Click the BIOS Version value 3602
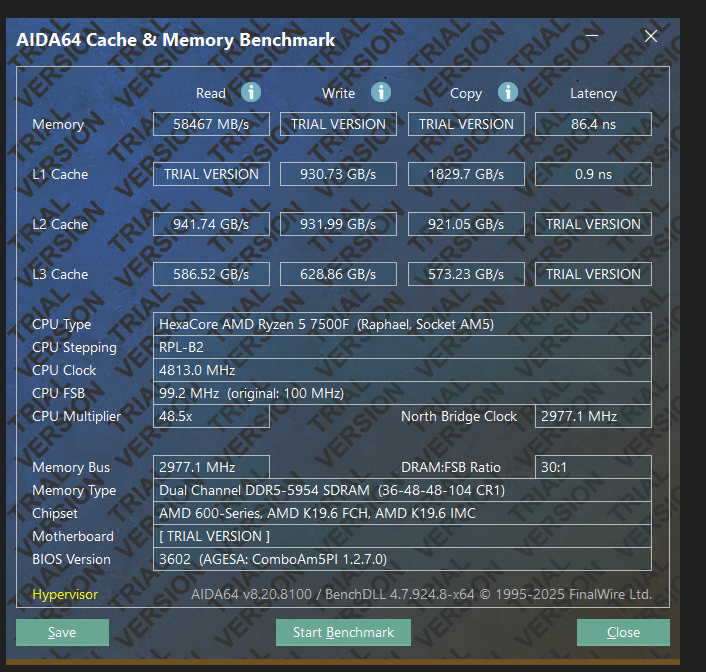 tap(402, 559)
